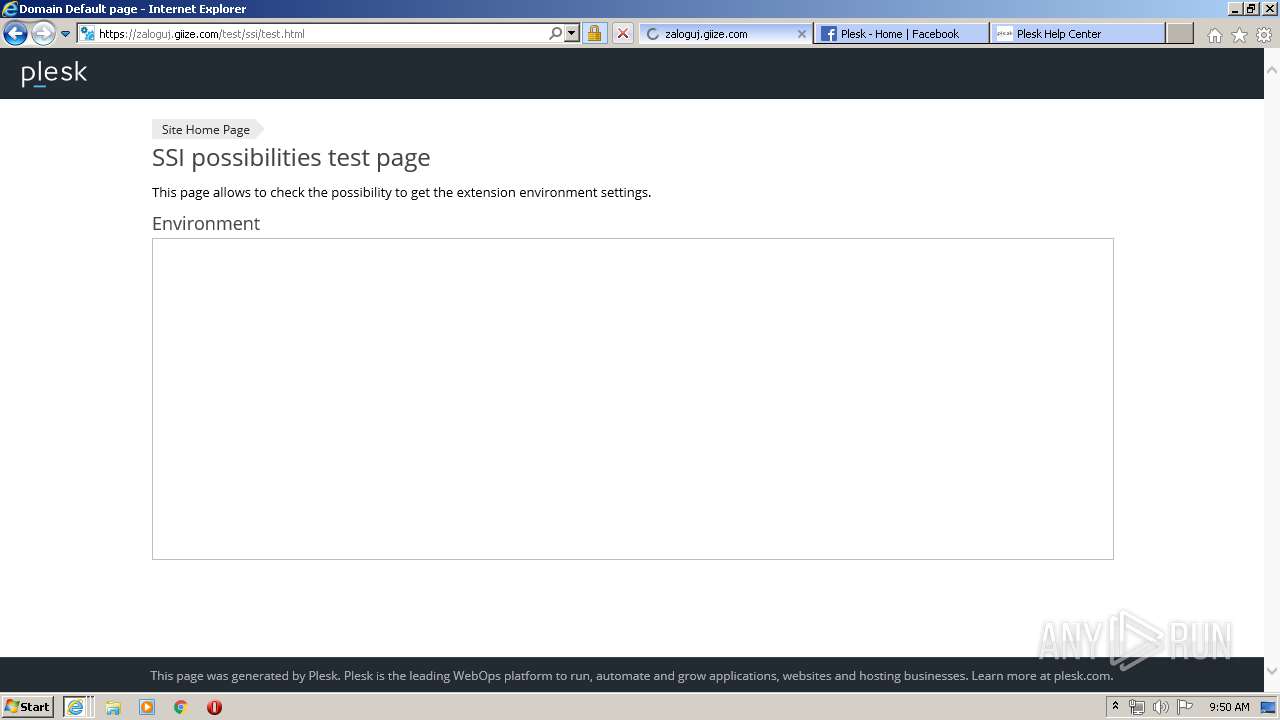Image resolution: width=1280 pixels, height=720 pixels.
Task: Click the Facebook favicon on the Plesk tab
Action: point(828,33)
